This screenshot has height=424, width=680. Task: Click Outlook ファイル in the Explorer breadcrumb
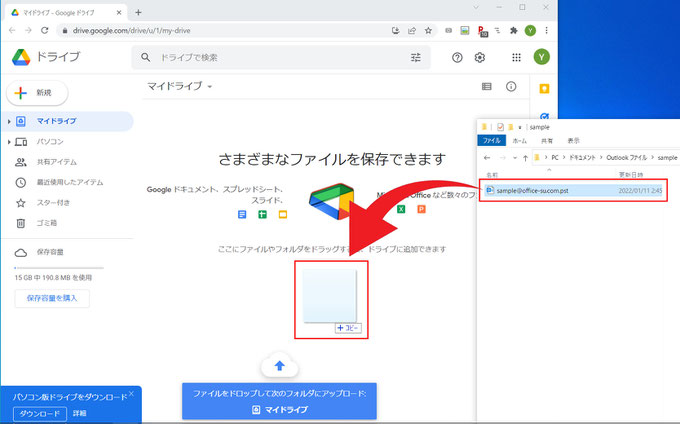pyautogui.click(x=627, y=158)
